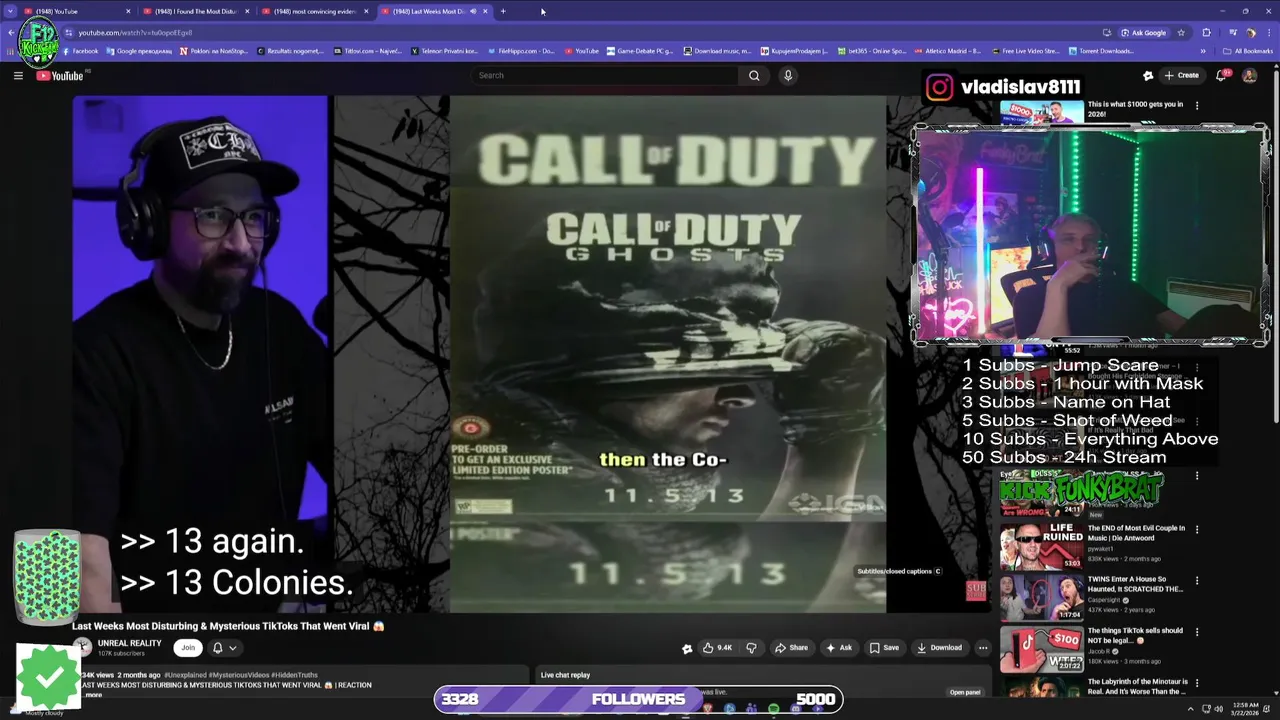
Task: Open notification bell dropdown beside Join
Action: coord(224,647)
